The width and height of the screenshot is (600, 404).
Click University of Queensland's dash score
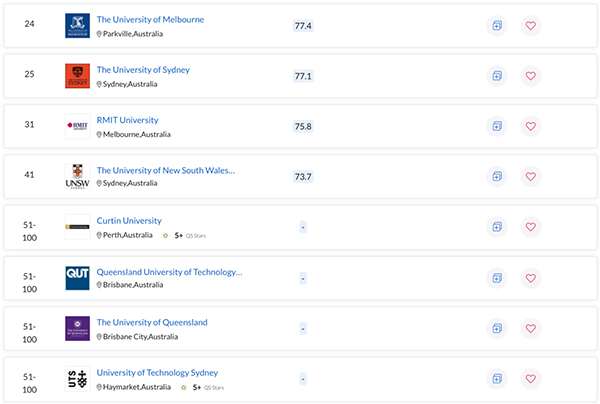click(x=303, y=329)
